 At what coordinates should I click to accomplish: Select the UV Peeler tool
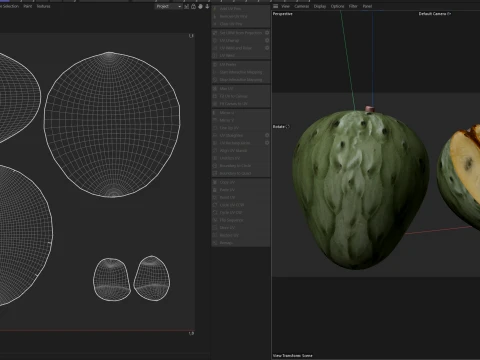241,65
